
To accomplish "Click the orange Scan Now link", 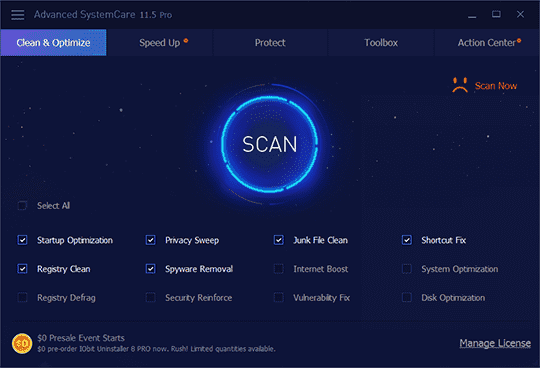I will point(496,86).
